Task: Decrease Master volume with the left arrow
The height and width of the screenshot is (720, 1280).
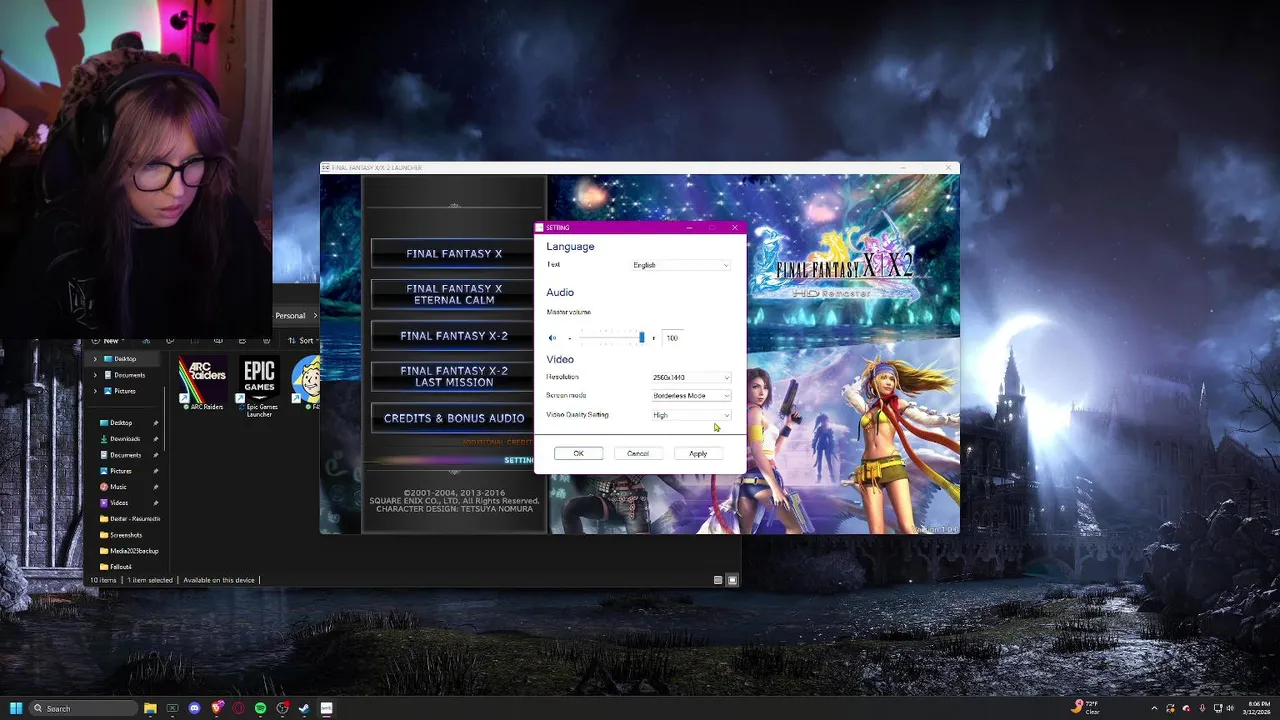Action: (569, 338)
